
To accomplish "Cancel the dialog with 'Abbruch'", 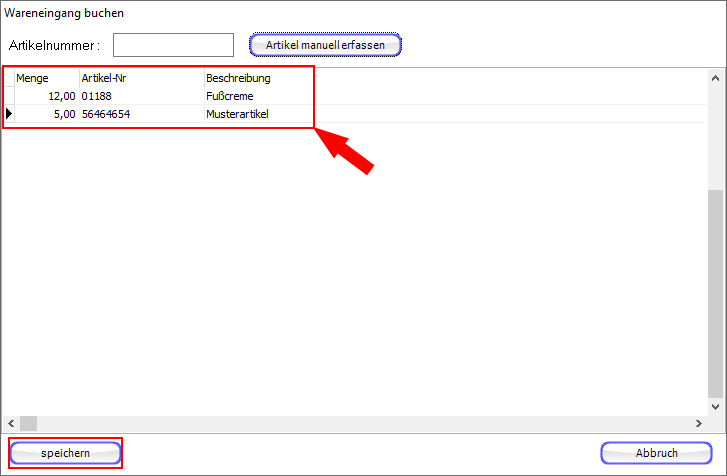I will pyautogui.click(x=656, y=453).
